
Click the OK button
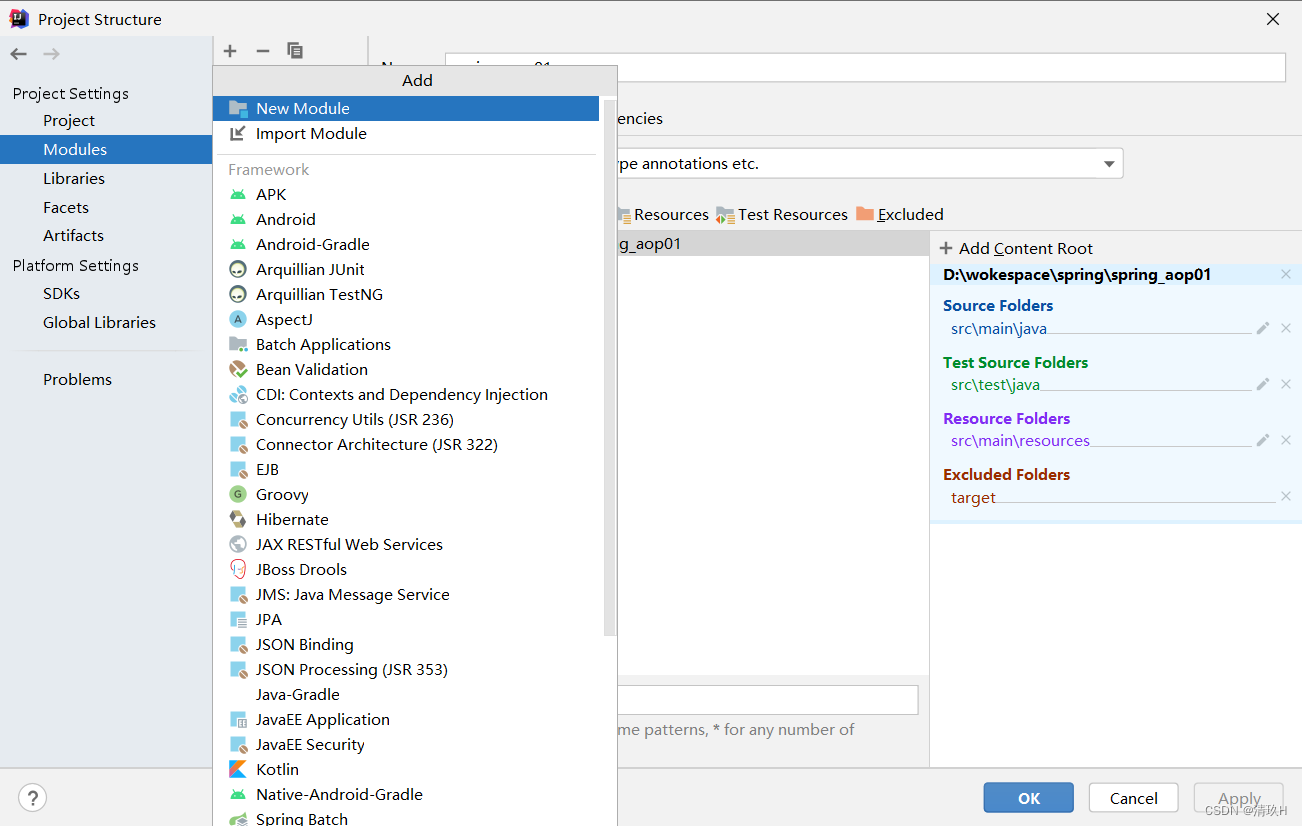pos(1029,798)
